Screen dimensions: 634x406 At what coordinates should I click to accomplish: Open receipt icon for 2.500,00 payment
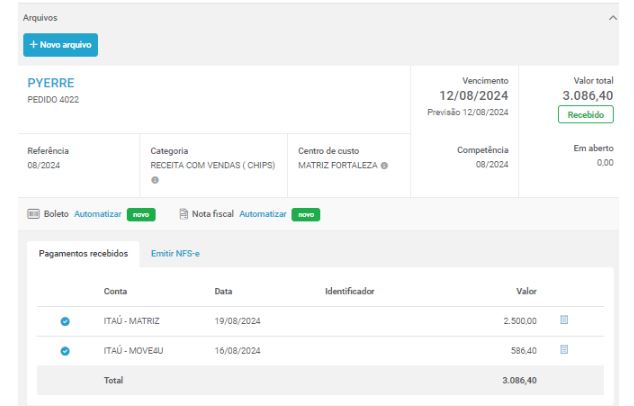pyautogui.click(x=564, y=320)
